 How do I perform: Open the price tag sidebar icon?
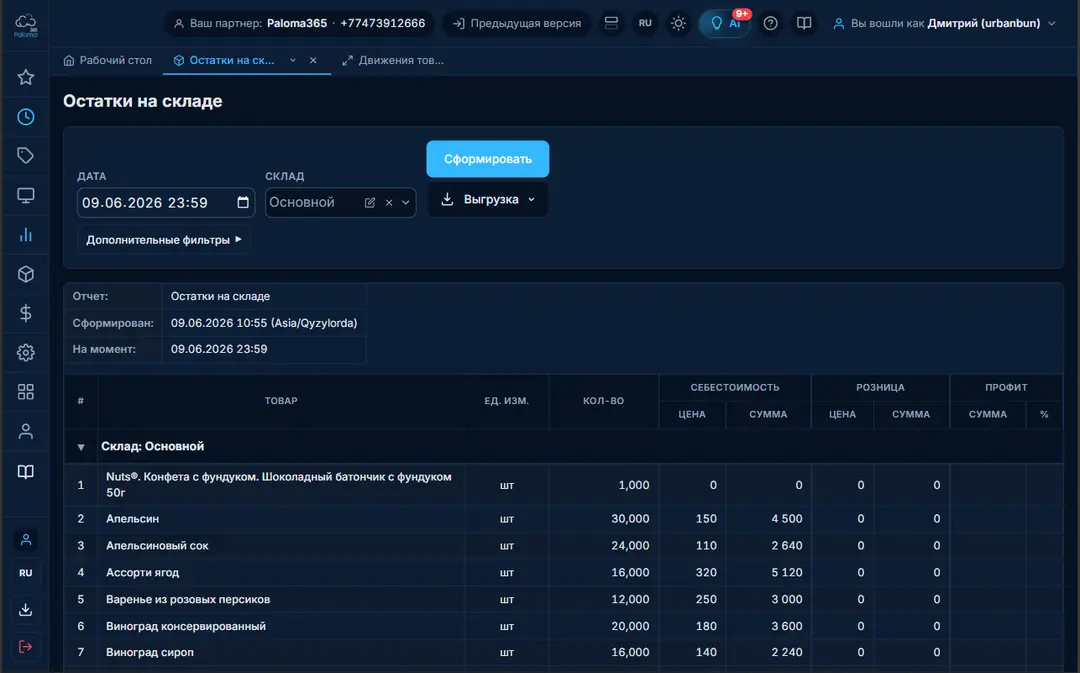point(25,156)
